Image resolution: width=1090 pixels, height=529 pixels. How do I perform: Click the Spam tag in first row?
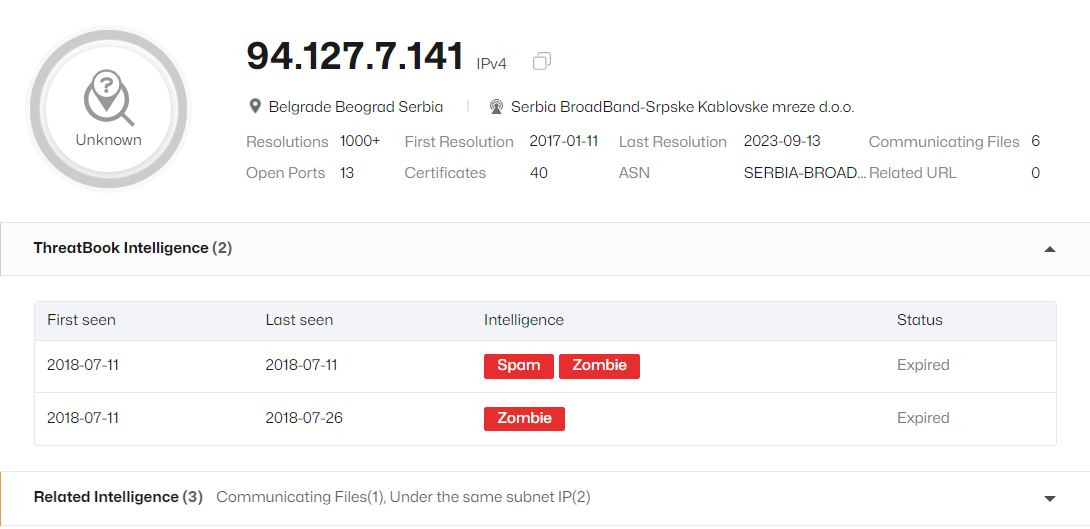point(519,366)
